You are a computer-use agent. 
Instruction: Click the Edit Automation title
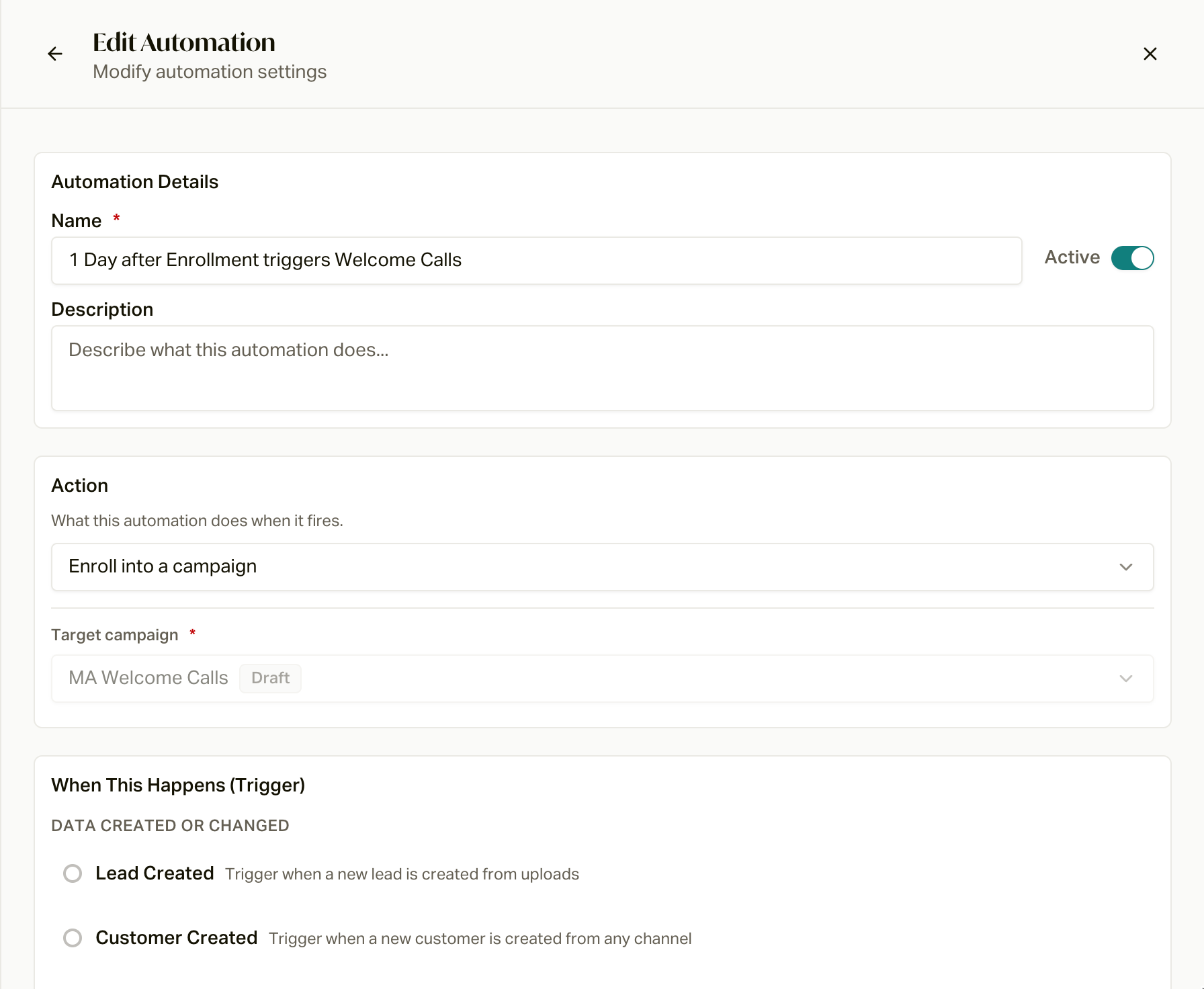184,42
